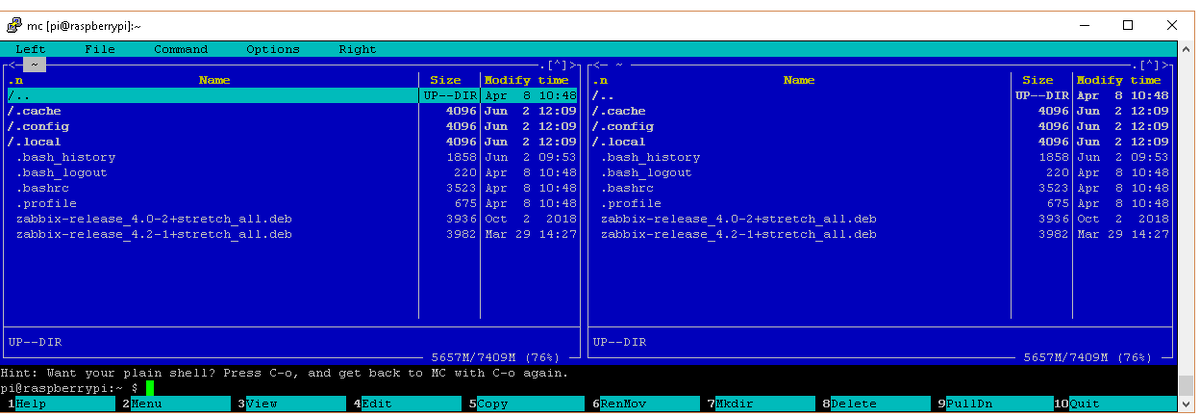The width and height of the screenshot is (1200, 417).
Task: Select .bash_history in left panel
Action: (292, 158)
